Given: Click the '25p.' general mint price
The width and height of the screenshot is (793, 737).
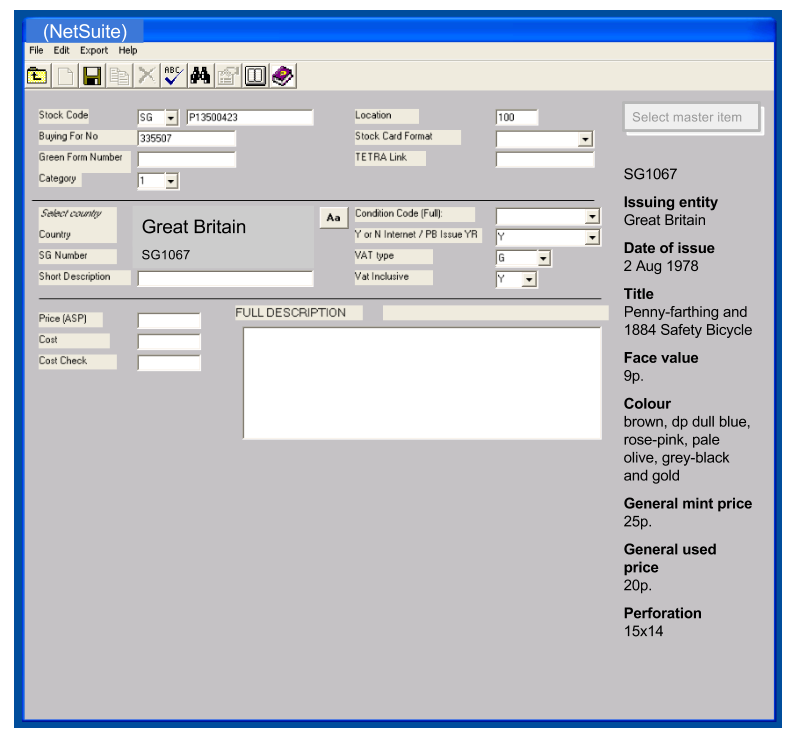Looking at the screenshot, I should click(637, 522).
